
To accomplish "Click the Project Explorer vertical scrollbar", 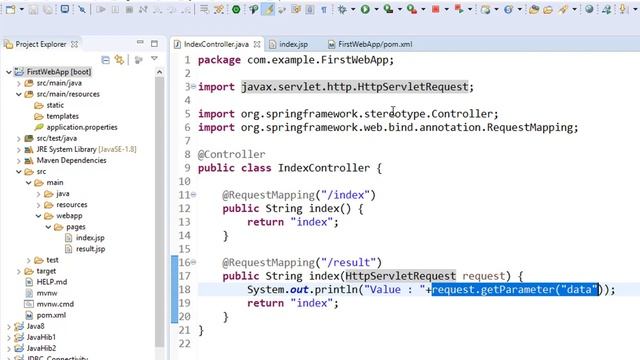I will pos(159,212).
